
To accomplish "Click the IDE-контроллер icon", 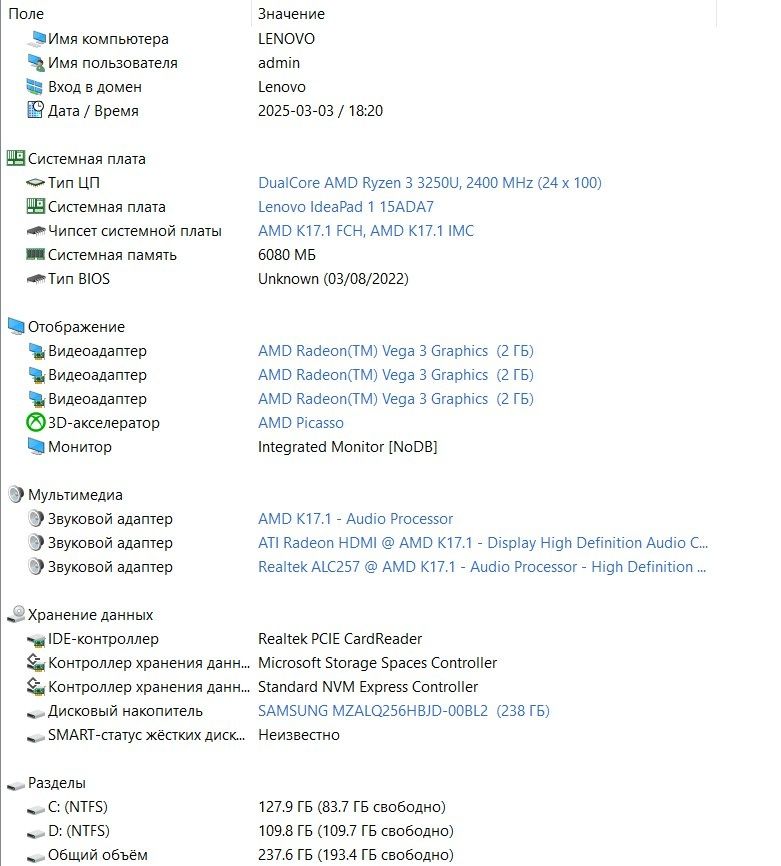I will tap(36, 640).
